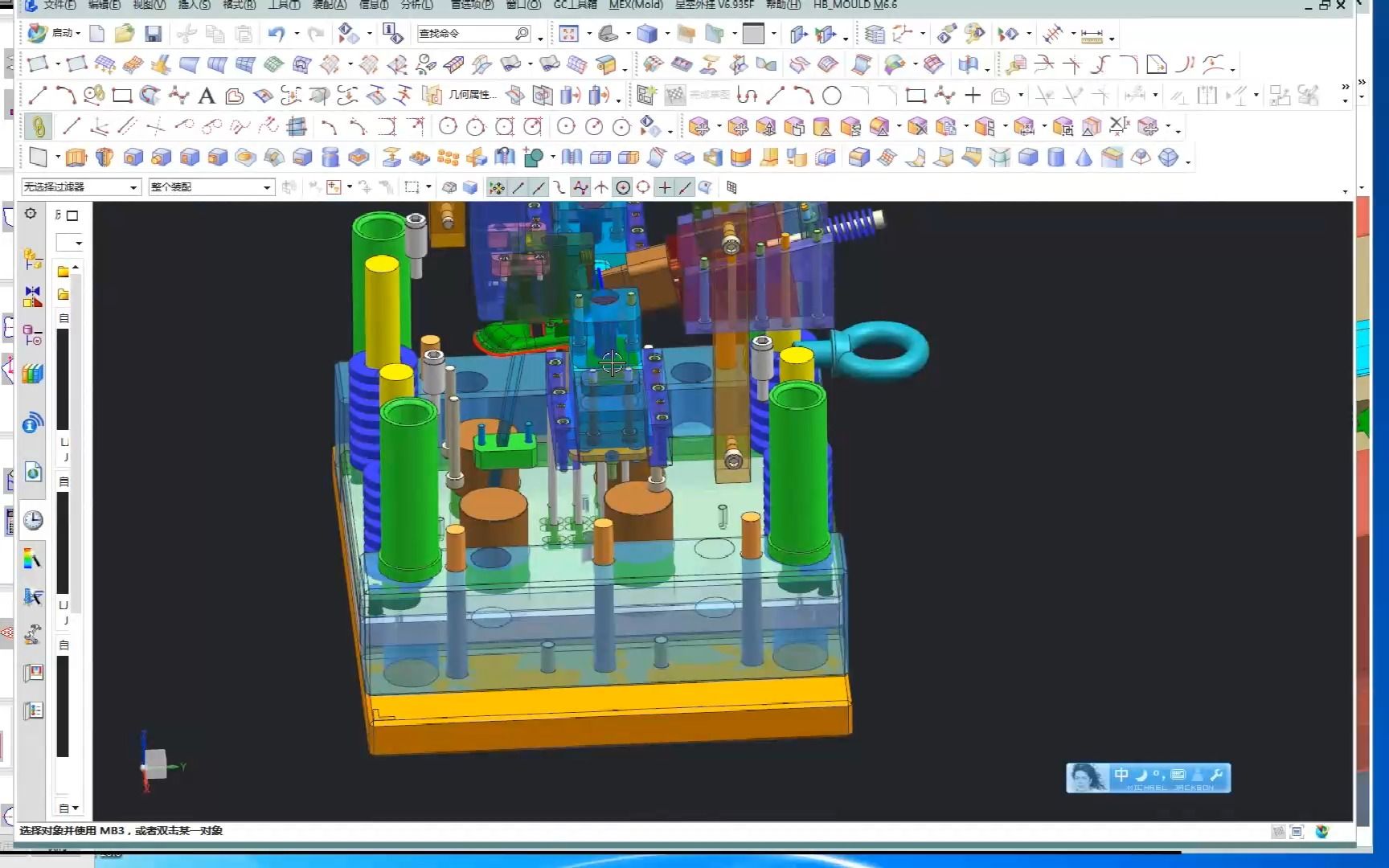
Task: Open the 编辑(E) Edit menu
Action: [x=104, y=5]
